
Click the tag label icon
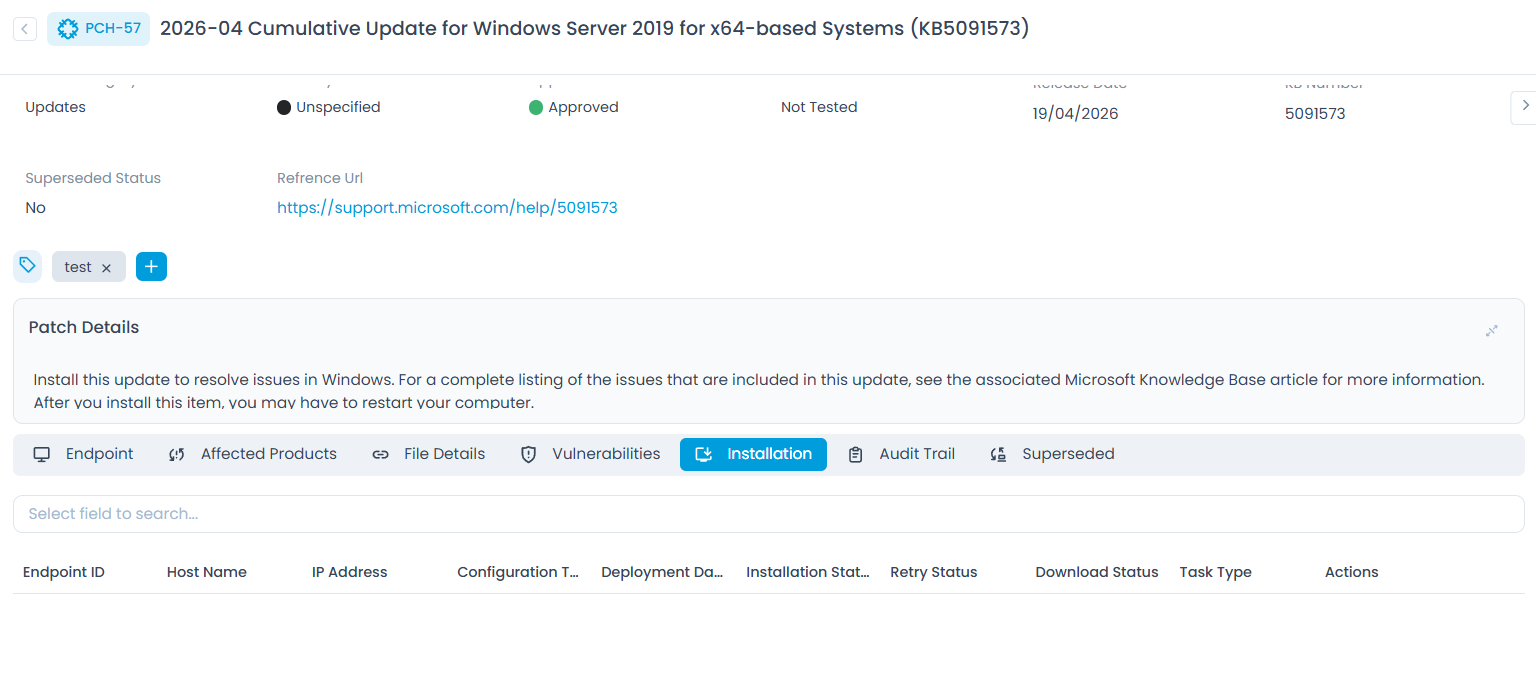pos(28,266)
